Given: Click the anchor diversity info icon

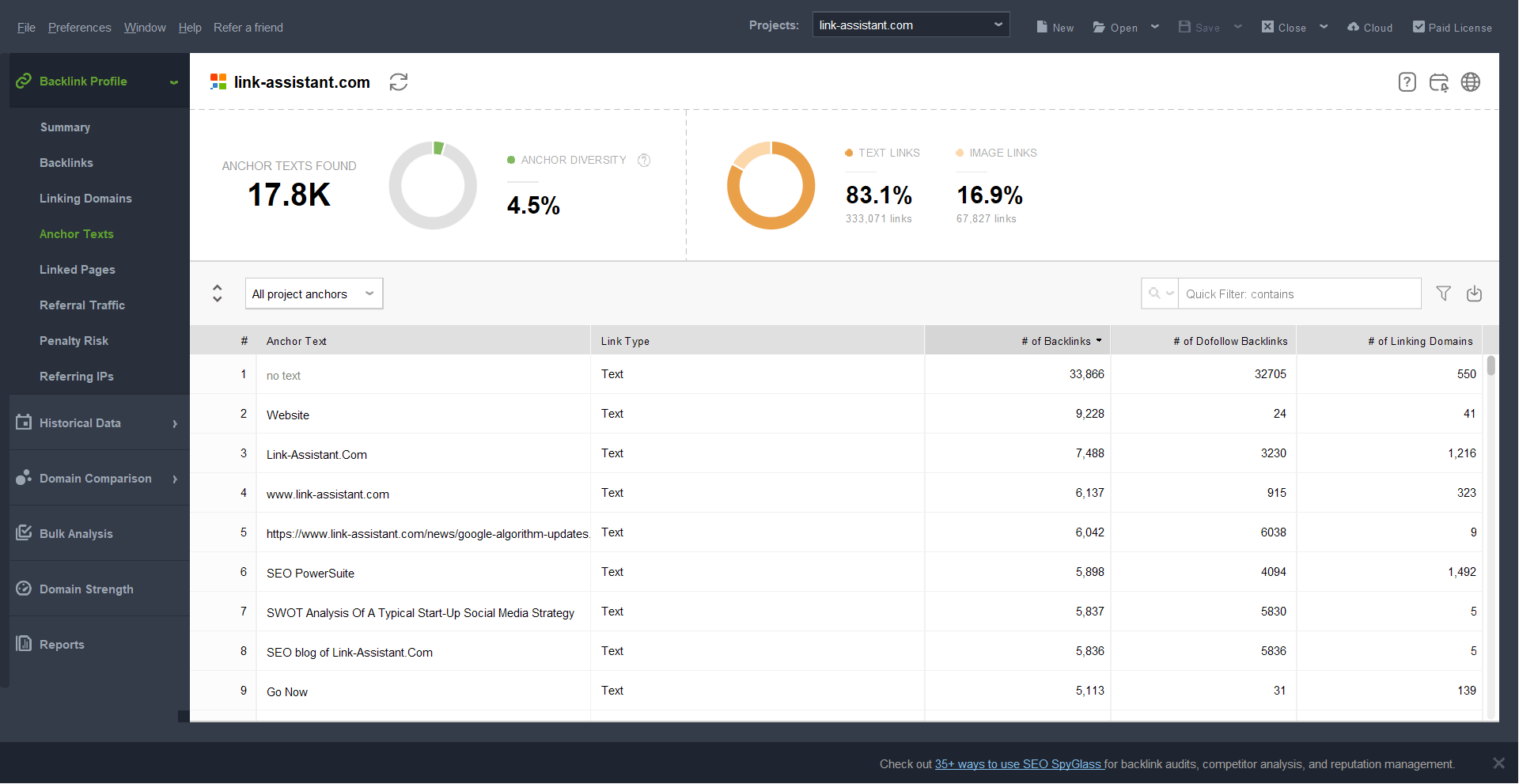Looking at the screenshot, I should point(644,161).
